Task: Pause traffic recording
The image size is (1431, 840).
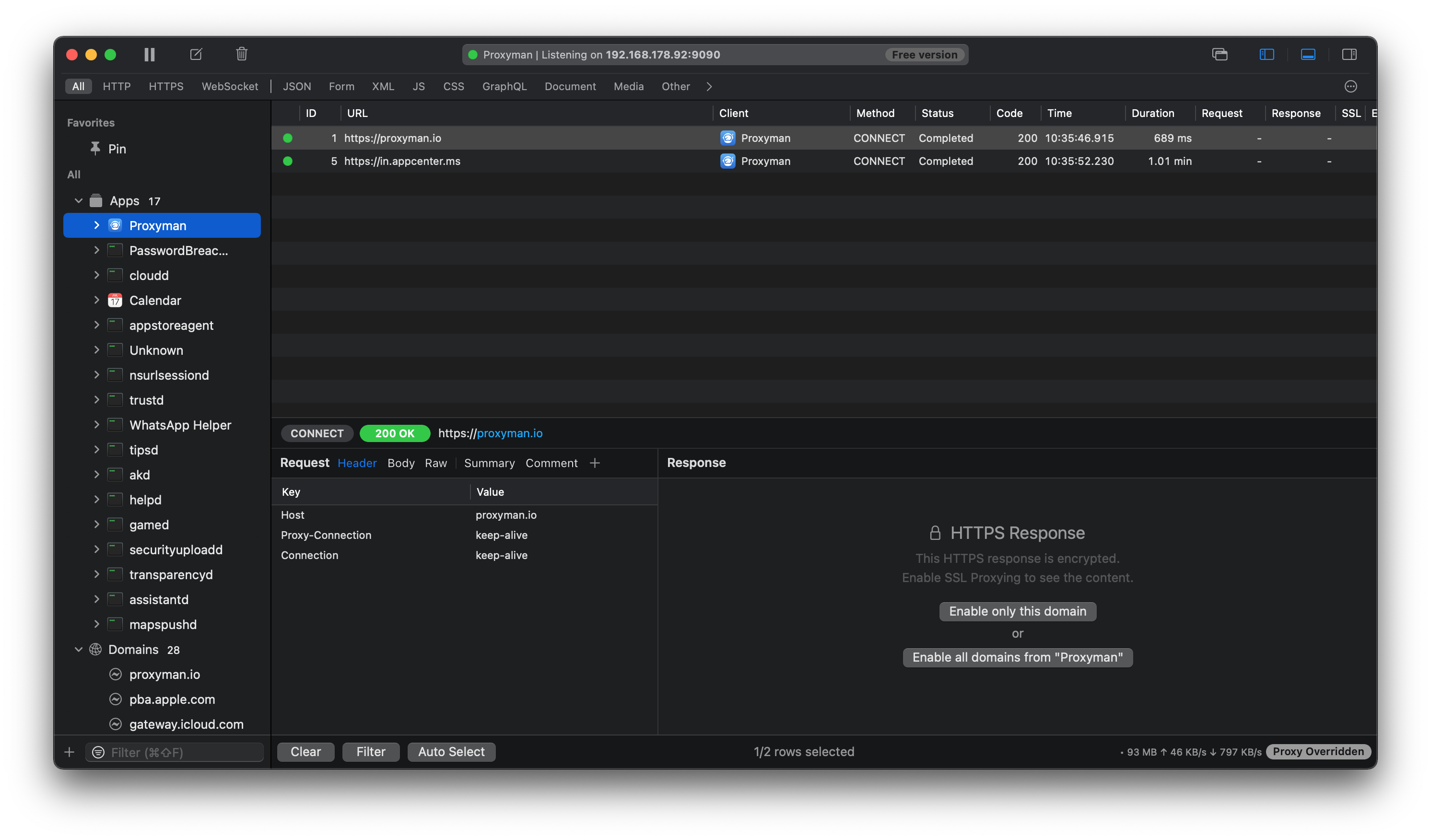Action: 149,55
